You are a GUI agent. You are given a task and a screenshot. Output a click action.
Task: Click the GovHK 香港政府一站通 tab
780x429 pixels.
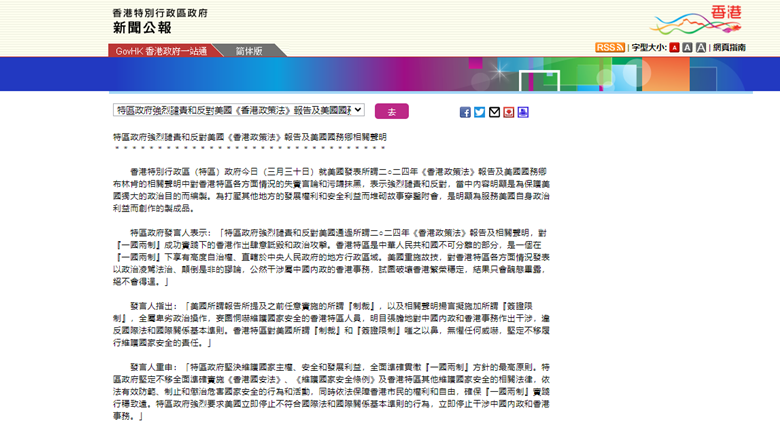point(161,50)
